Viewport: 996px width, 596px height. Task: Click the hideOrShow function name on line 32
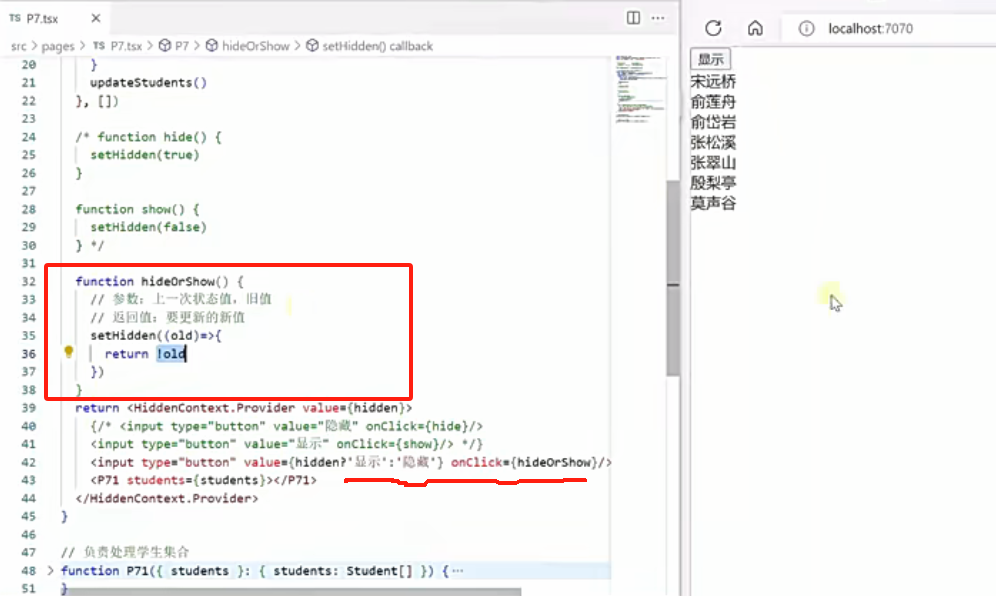(x=178, y=281)
